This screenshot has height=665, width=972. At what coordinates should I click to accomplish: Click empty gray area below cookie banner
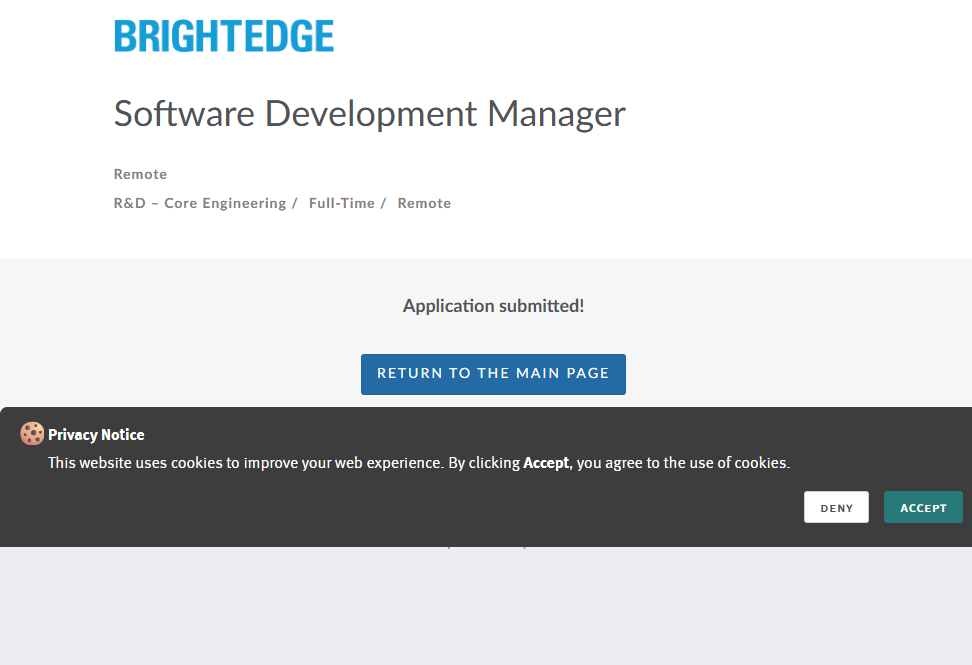coord(486,610)
